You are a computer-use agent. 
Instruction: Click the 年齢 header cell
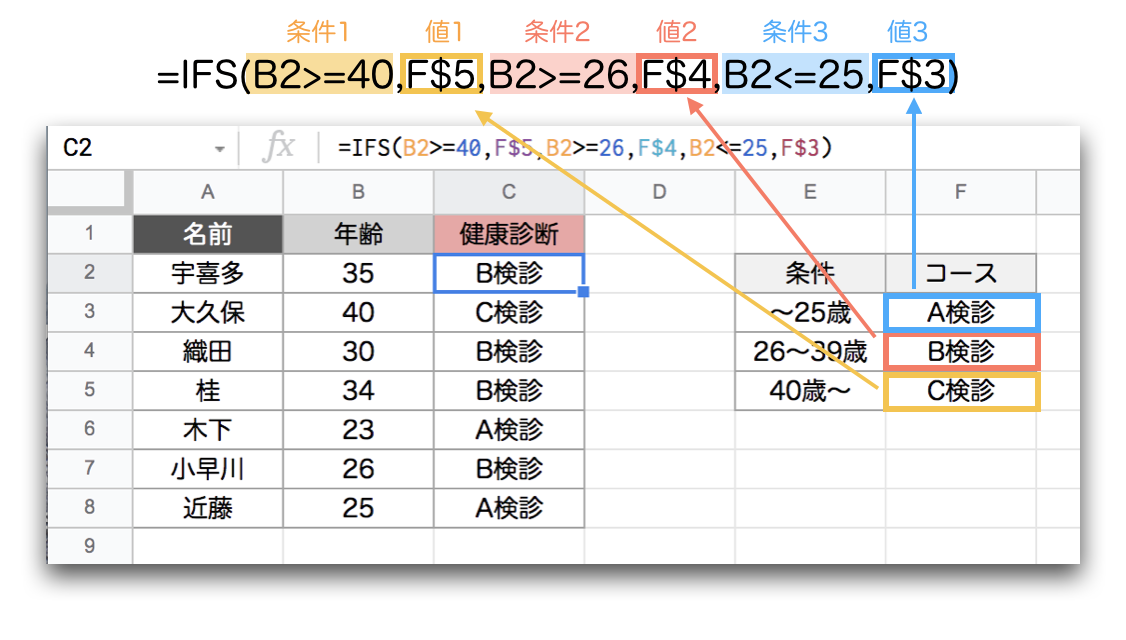[358, 234]
